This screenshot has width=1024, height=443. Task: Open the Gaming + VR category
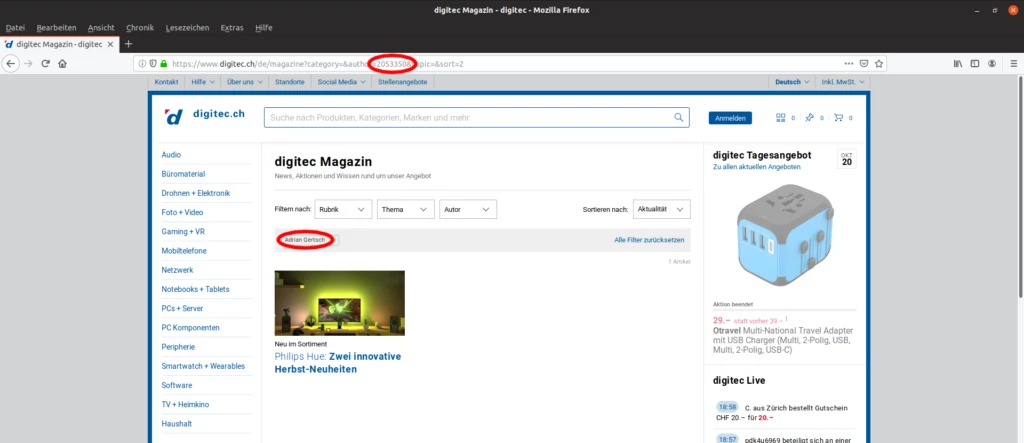[x=183, y=231]
